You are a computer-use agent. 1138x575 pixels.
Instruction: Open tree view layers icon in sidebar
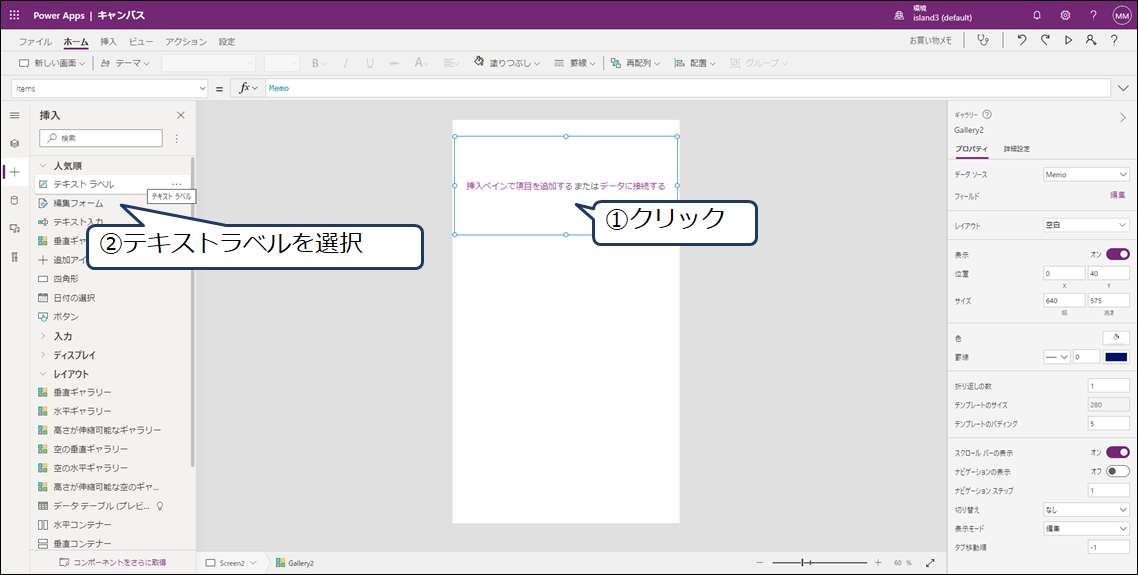tap(15, 144)
